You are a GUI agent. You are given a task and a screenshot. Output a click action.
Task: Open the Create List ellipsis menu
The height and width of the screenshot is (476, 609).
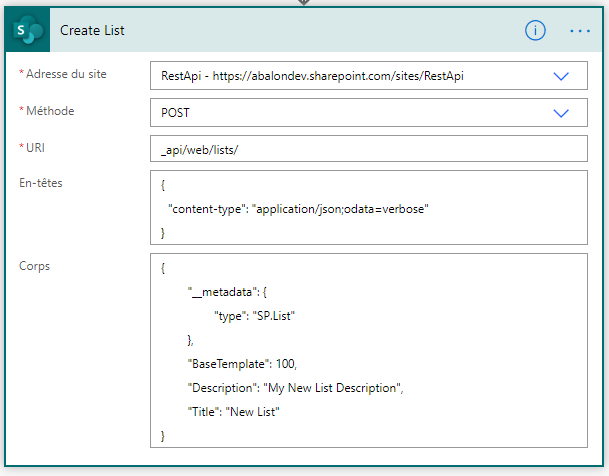[x=580, y=31]
